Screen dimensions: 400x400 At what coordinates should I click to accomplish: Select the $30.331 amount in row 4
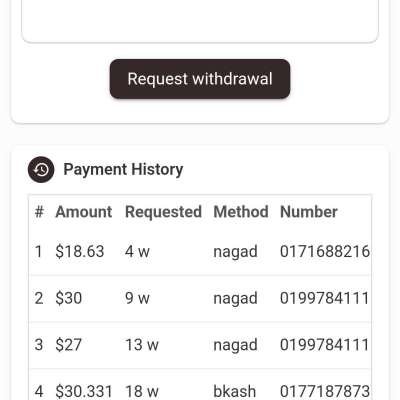[84, 391]
